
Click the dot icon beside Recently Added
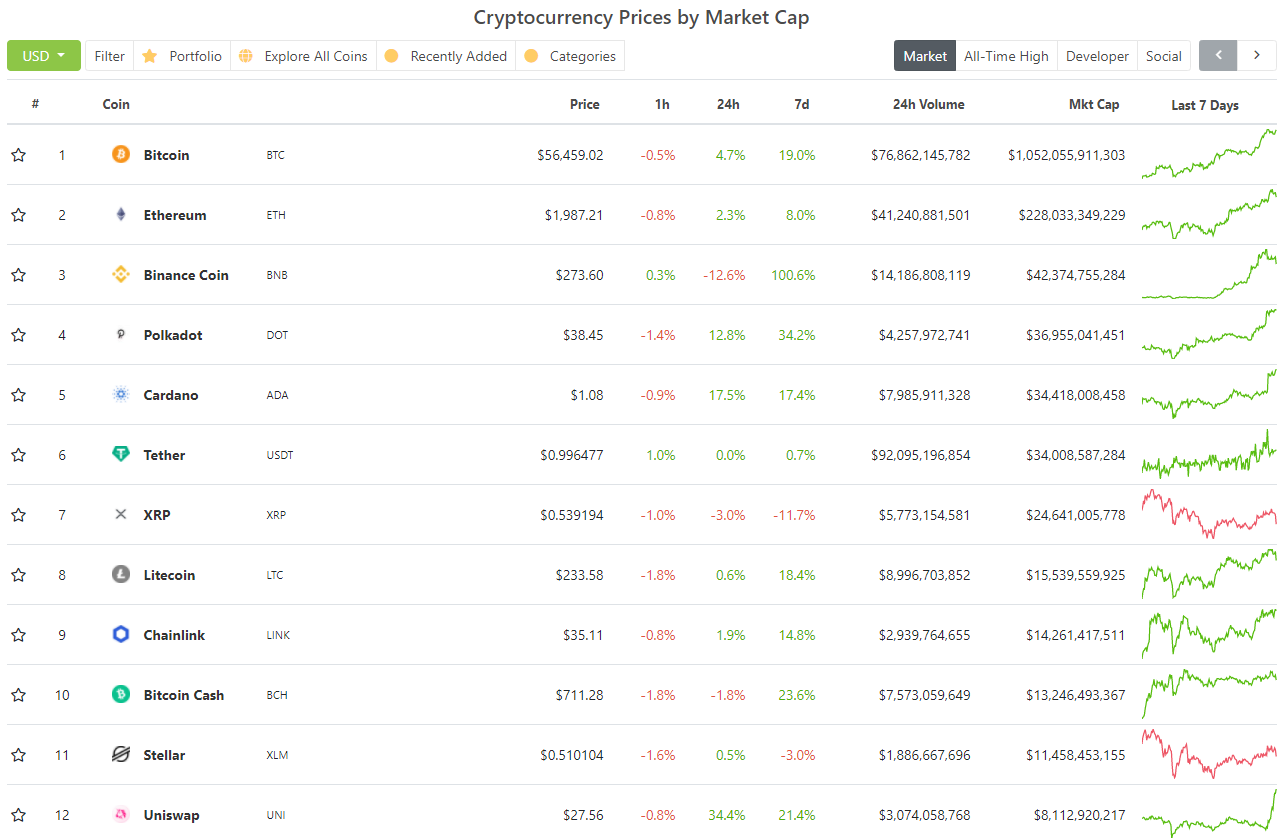coord(392,56)
